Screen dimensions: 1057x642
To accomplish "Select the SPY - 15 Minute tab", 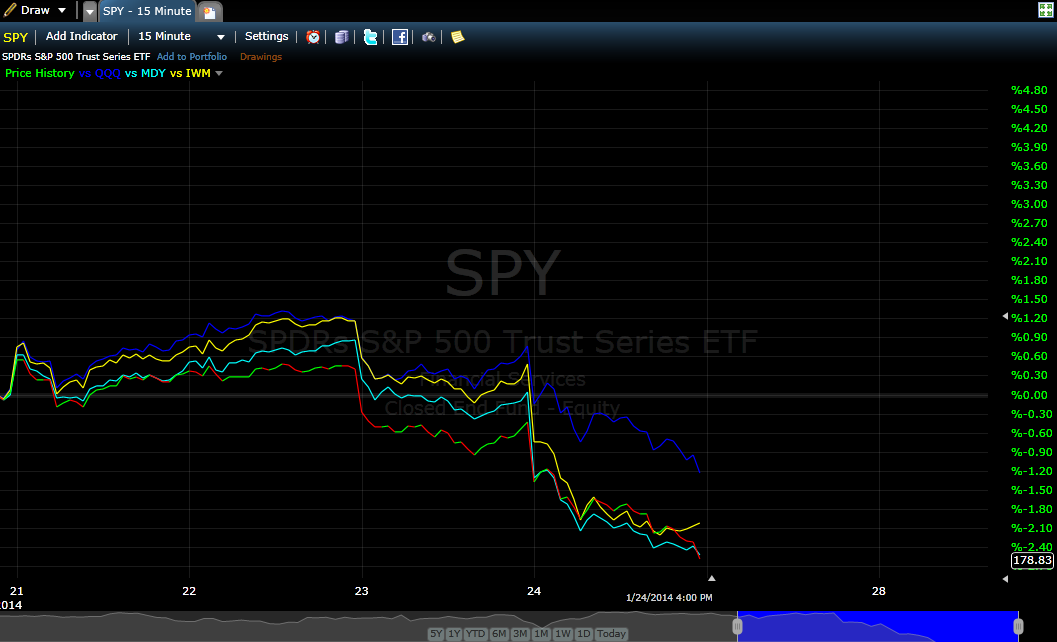I will point(147,11).
